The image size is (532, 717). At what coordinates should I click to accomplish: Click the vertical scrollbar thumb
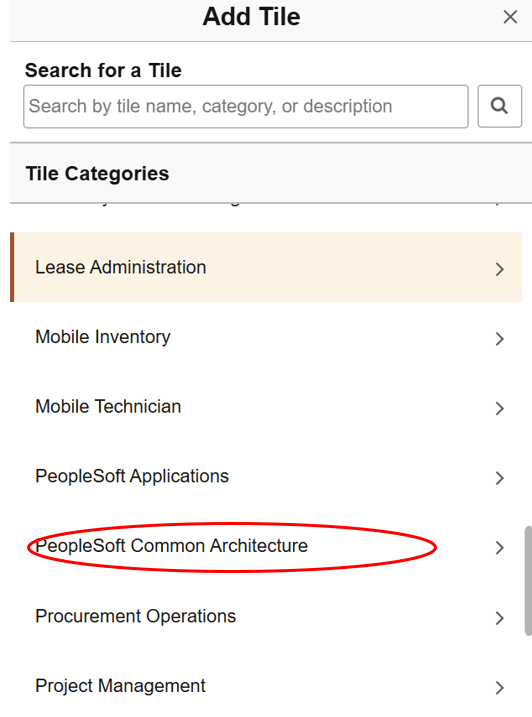(x=528, y=581)
